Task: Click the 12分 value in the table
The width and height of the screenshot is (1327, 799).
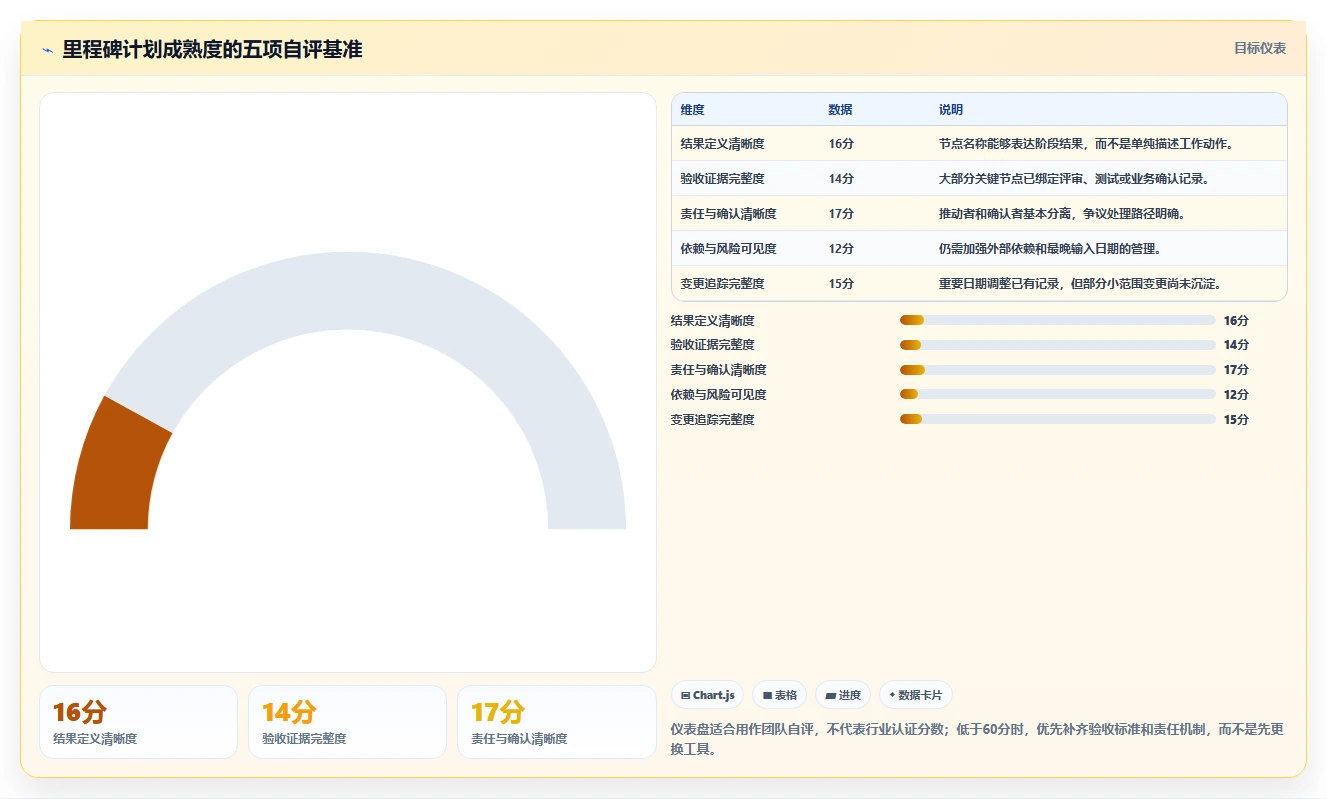Action: (841, 249)
